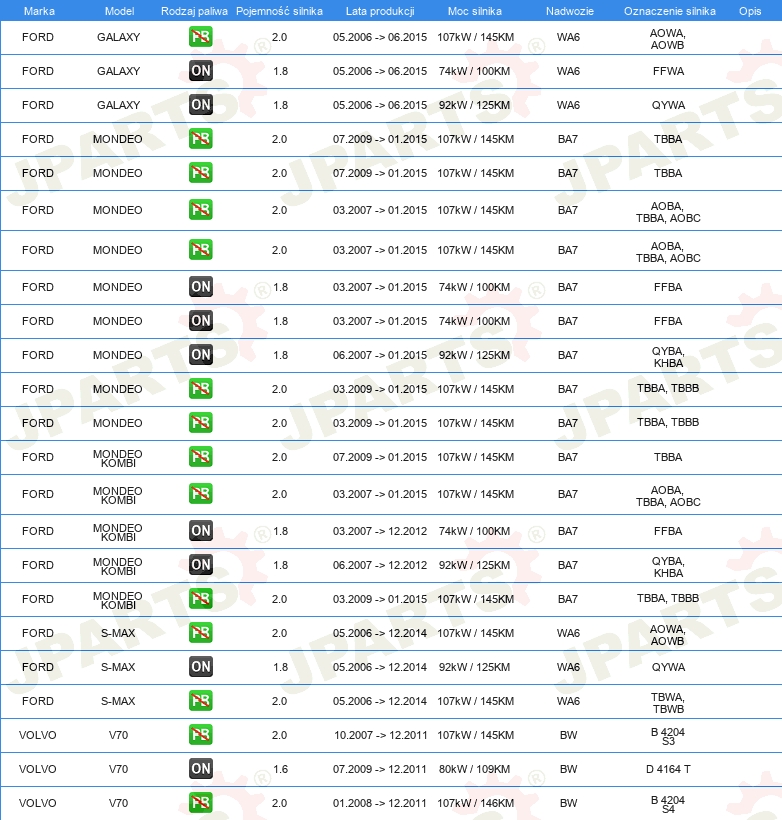Click the 05.2006 -> 12.2014 years in the S-MAX QYWA row
Image resolution: width=782 pixels, height=820 pixels.
380,667
